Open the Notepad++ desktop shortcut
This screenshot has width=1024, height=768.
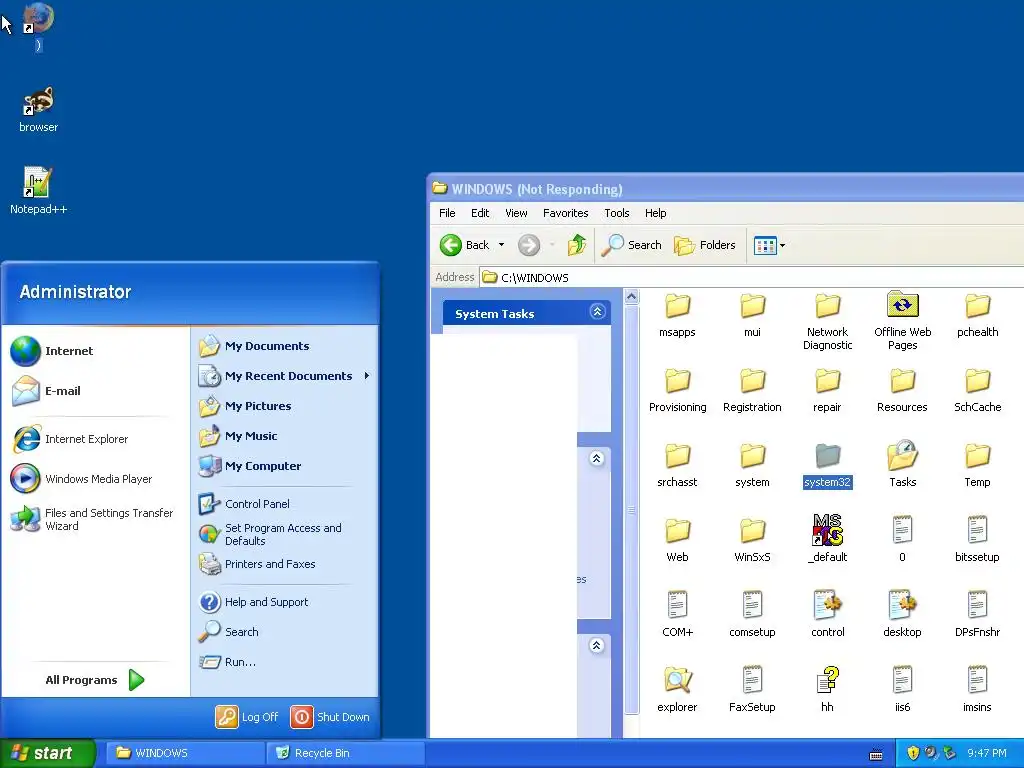point(38,190)
